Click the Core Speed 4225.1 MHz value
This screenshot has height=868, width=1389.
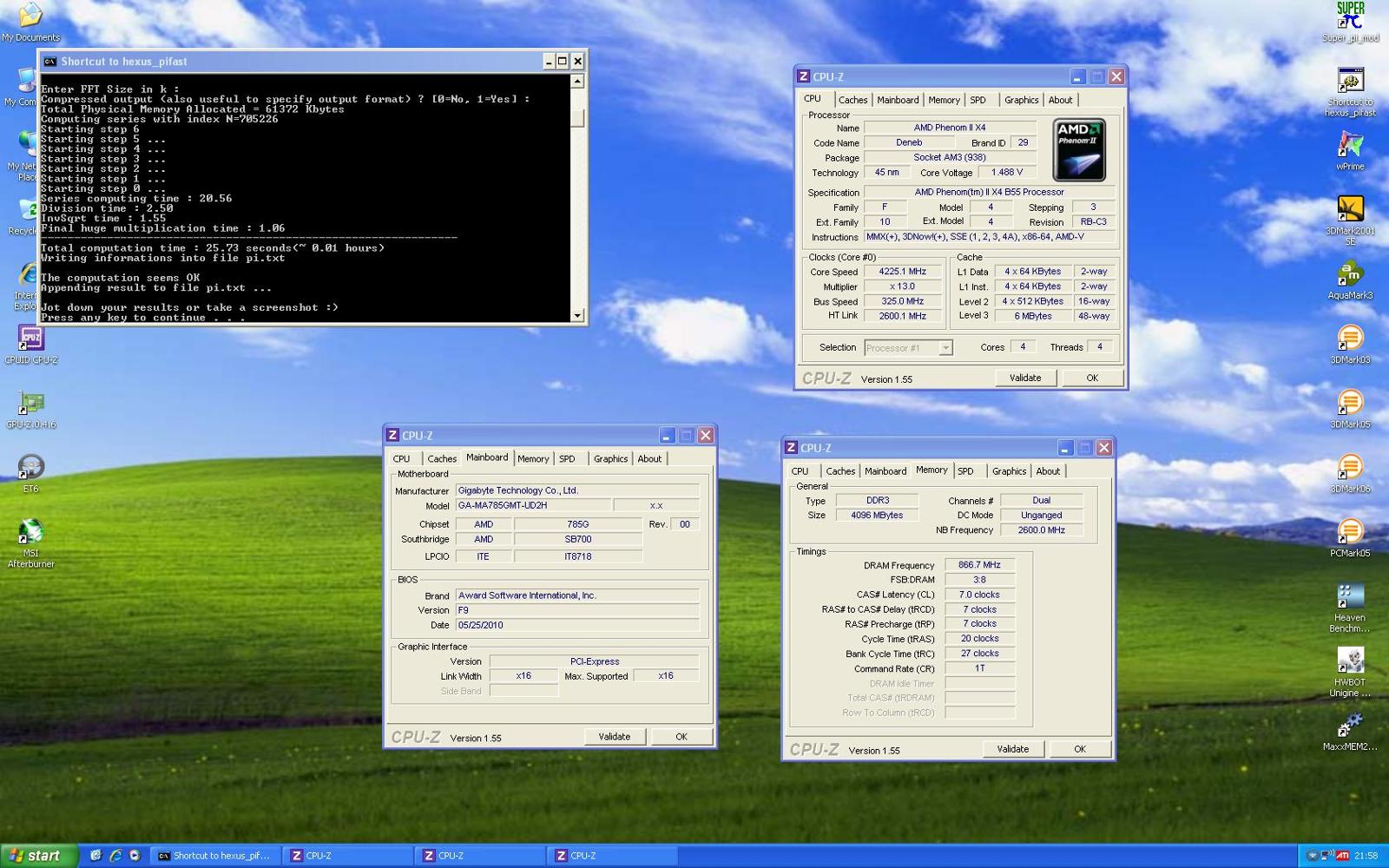pyautogui.click(x=902, y=272)
